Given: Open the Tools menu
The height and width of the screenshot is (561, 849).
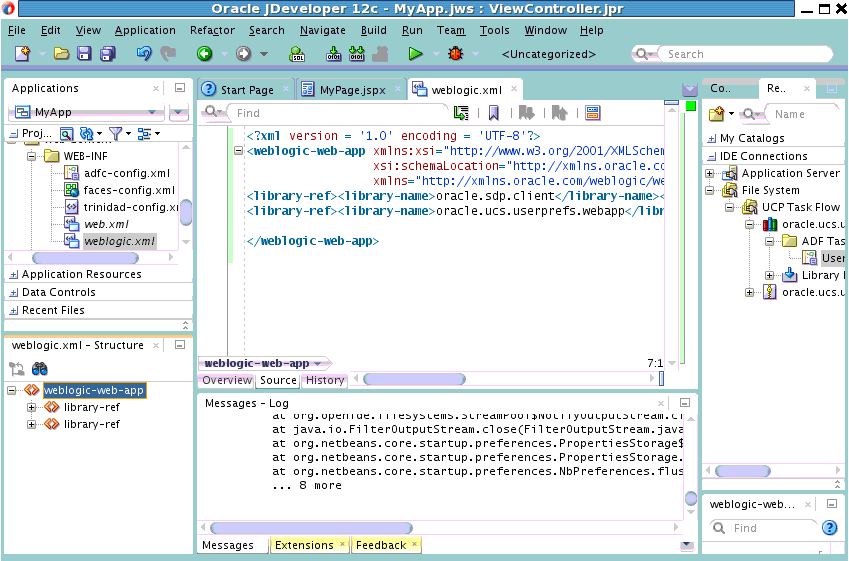Looking at the screenshot, I should (x=494, y=30).
